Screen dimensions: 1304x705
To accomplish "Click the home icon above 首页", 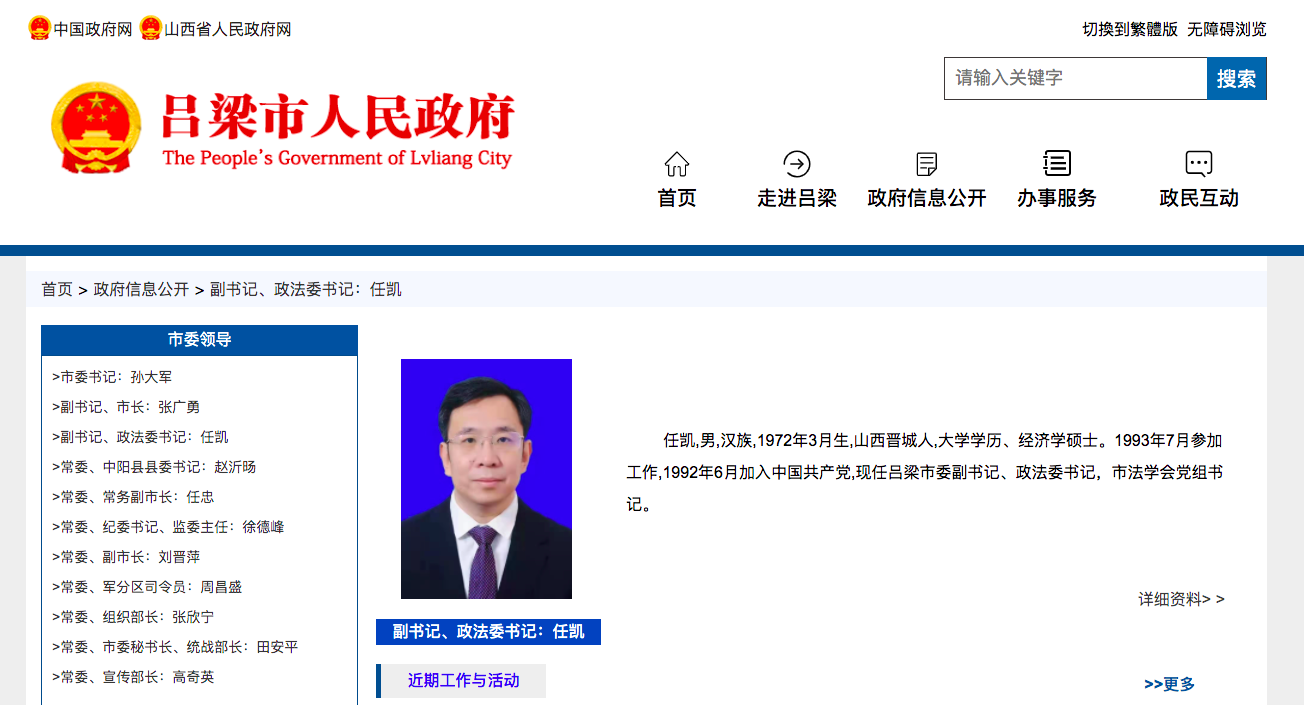I will (675, 163).
